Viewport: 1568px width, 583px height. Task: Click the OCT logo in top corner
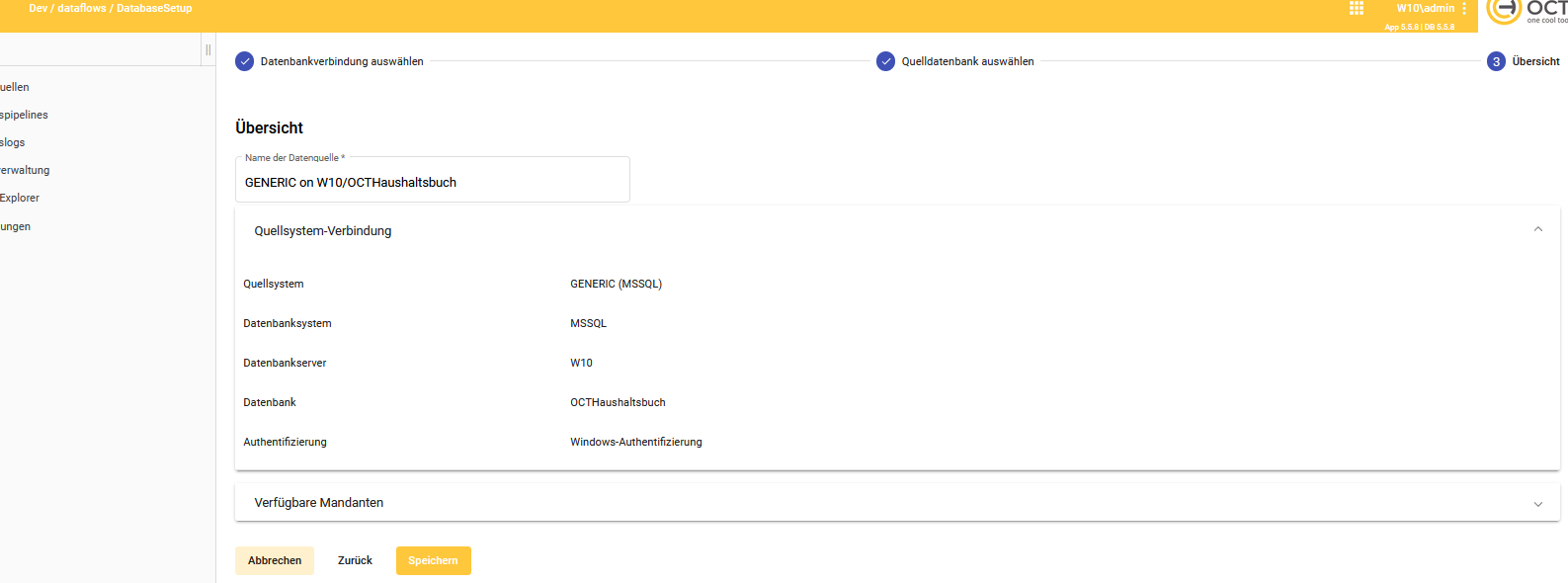coord(1527,11)
